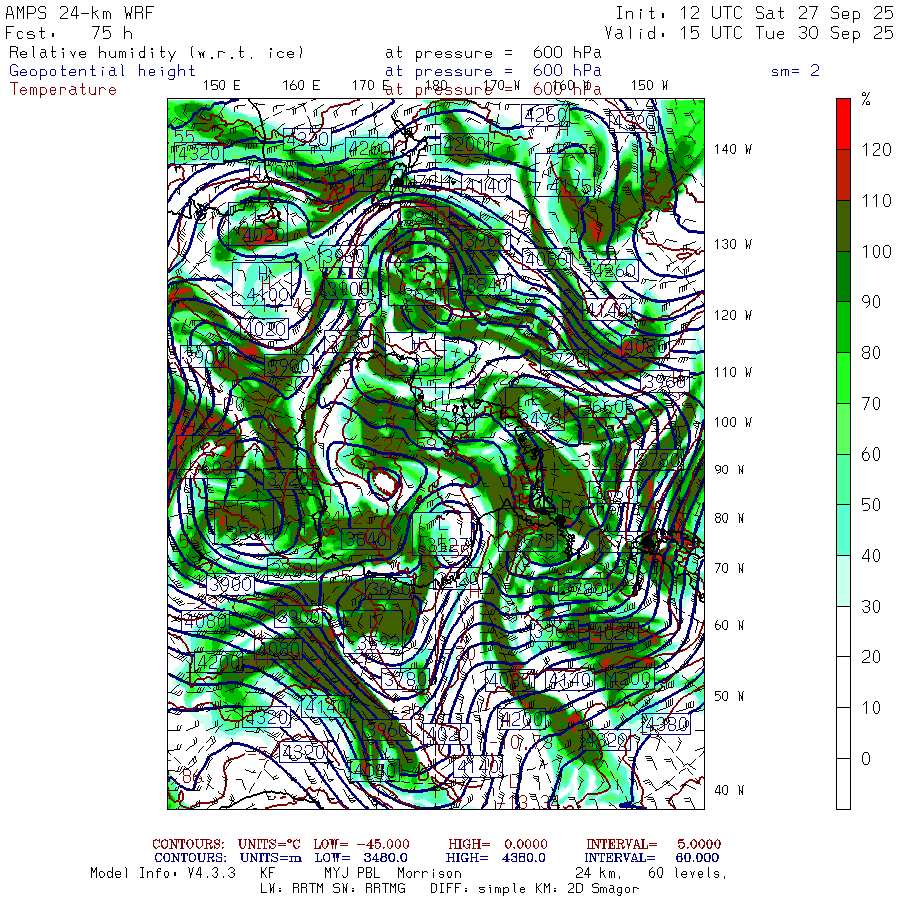The image size is (900, 900).
Task: Click the blue 'HIGH= 4380.0' contour text
Action: pos(495,858)
